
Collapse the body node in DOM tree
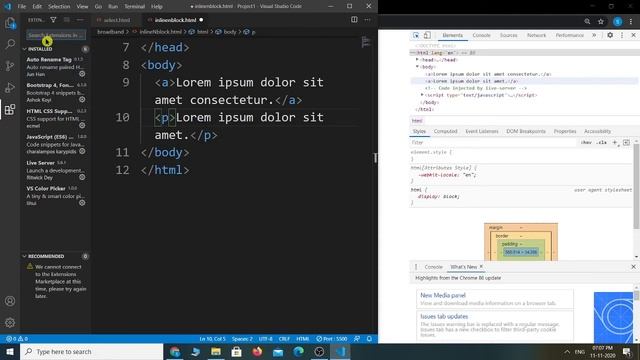point(417,67)
